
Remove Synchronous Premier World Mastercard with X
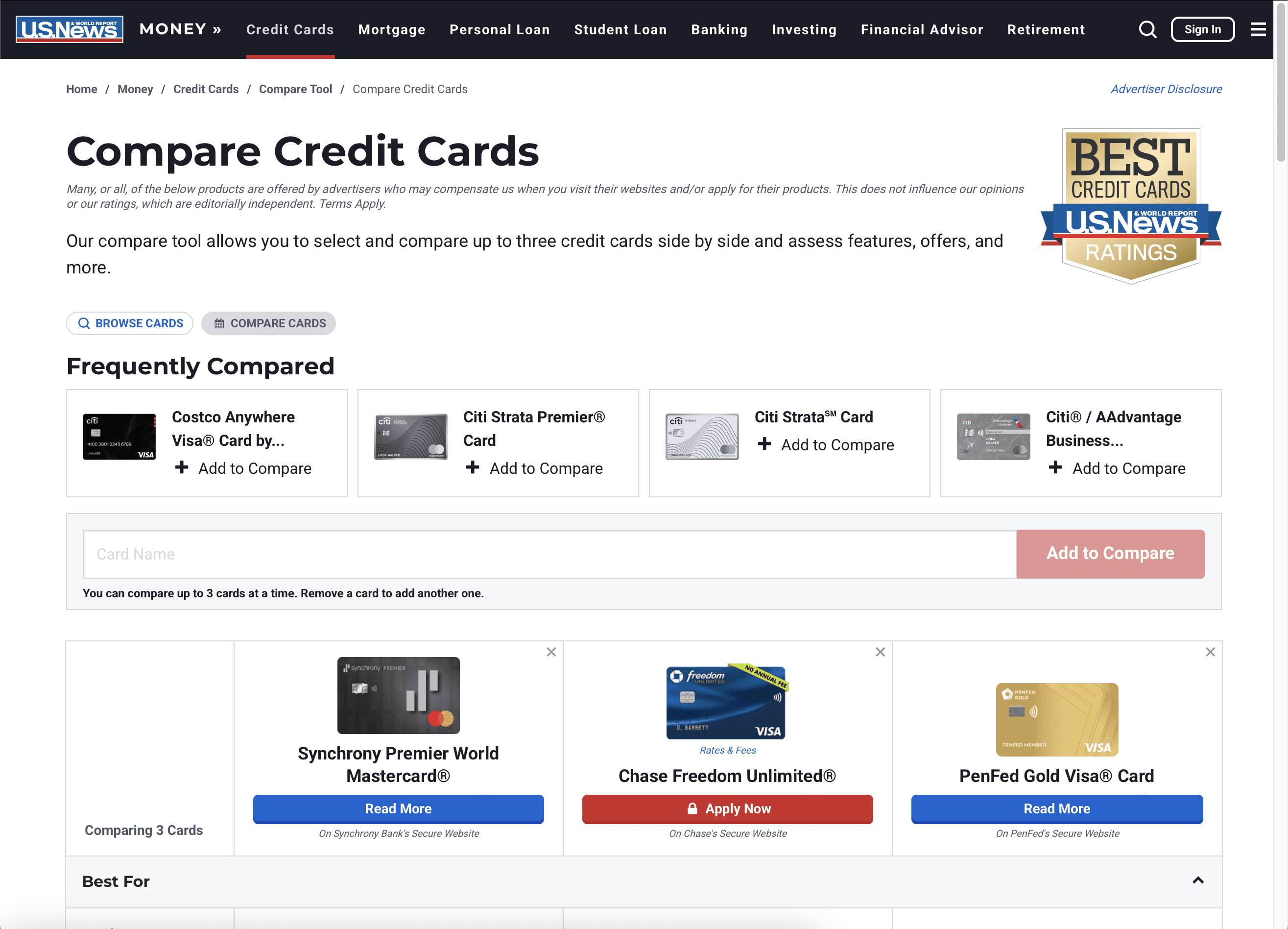pos(551,652)
